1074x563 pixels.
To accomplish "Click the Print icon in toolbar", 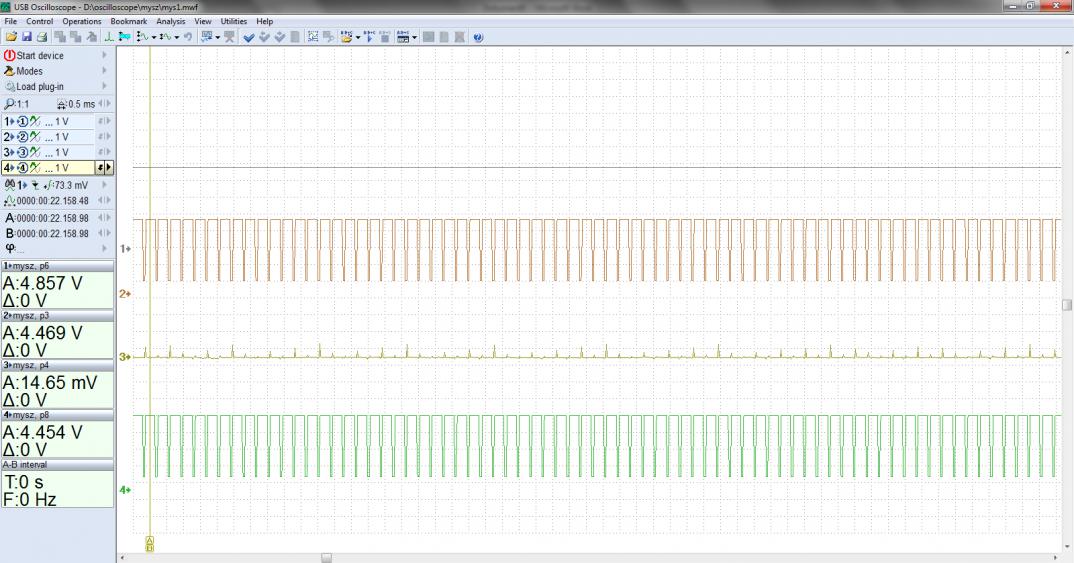I will (x=42, y=37).
